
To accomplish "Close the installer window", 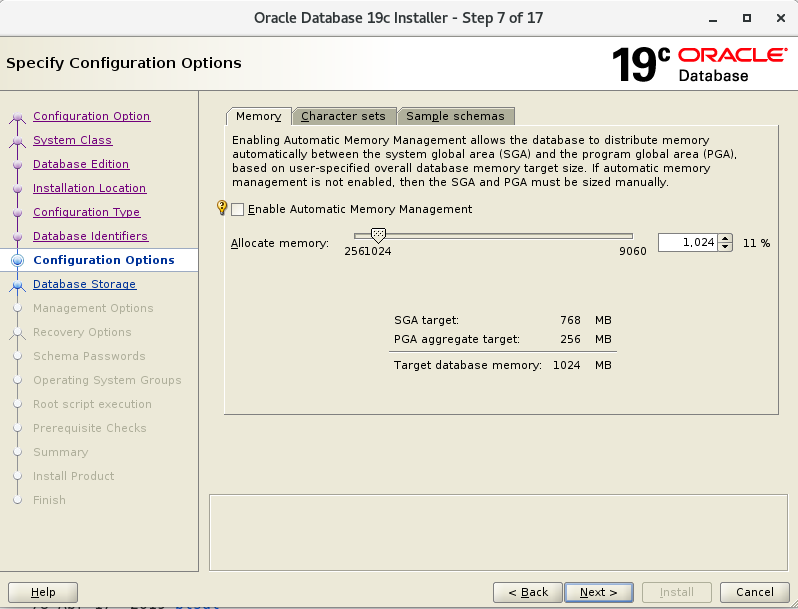I will coord(781,18).
